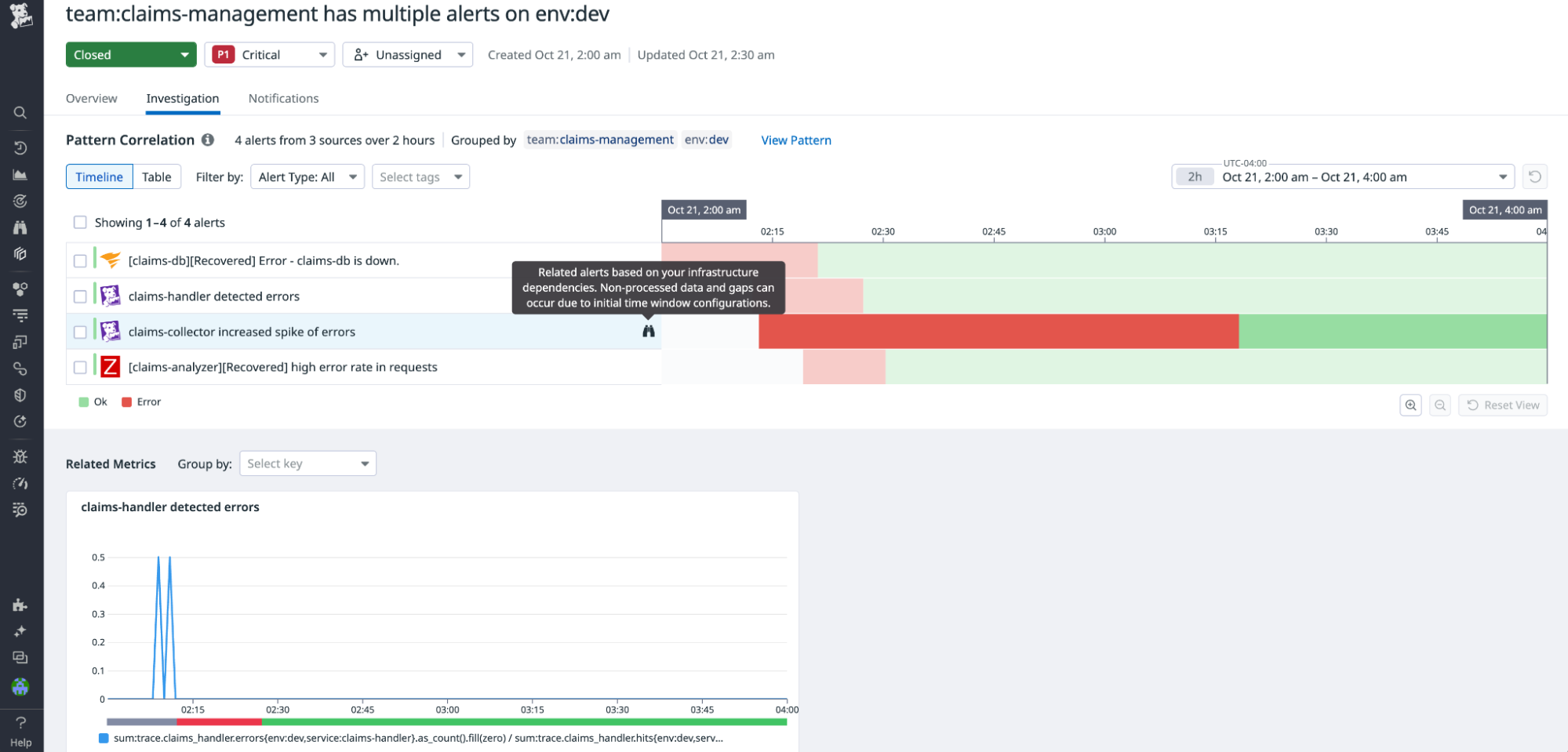Expand the Alert Type: All filter dropdown
The width and height of the screenshot is (1568, 752).
[307, 176]
